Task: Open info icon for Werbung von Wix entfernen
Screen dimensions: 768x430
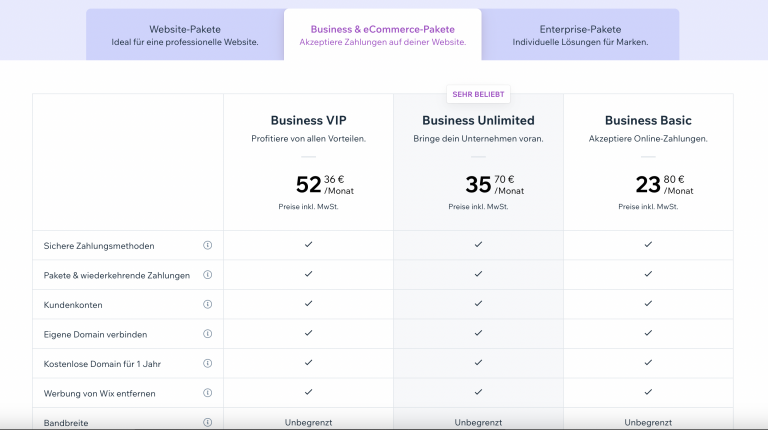Action: (208, 393)
